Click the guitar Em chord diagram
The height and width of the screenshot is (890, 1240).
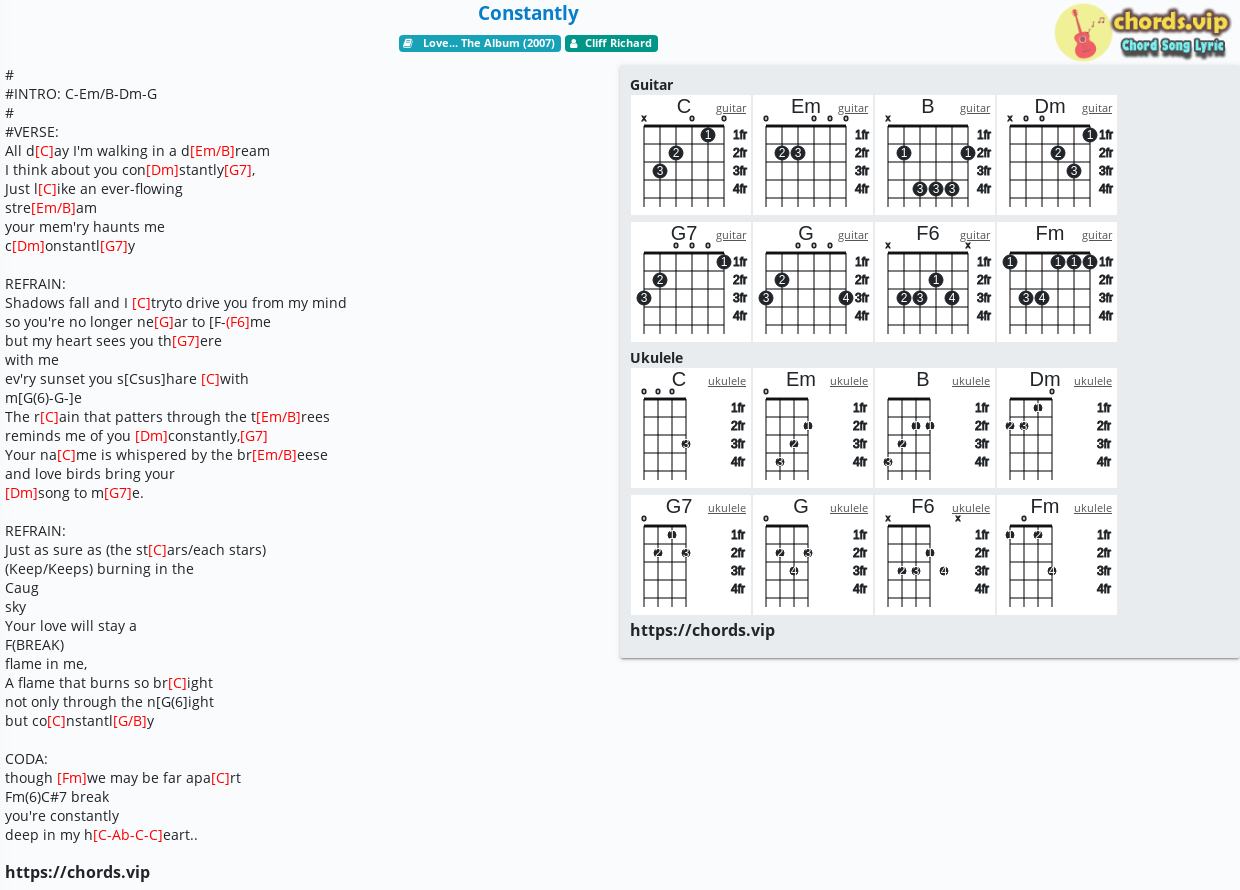point(813,155)
